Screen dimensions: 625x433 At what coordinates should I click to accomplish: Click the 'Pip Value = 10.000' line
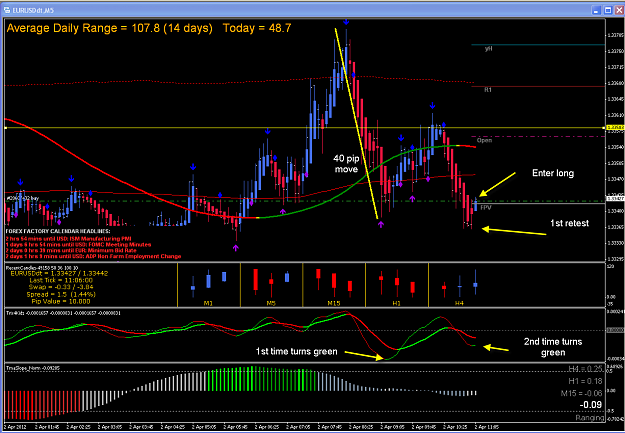59,301
